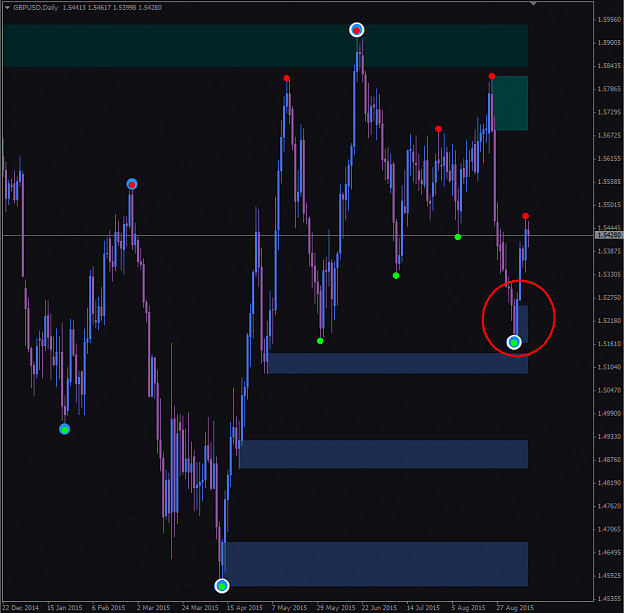Click the 24 Mar 2015 date label
This screenshot has height=613, width=625.
[200, 608]
